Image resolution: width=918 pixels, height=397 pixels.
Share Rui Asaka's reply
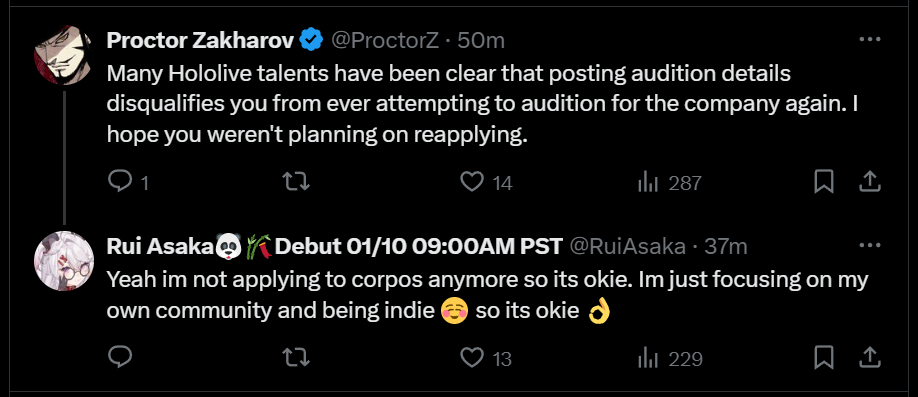click(x=870, y=358)
